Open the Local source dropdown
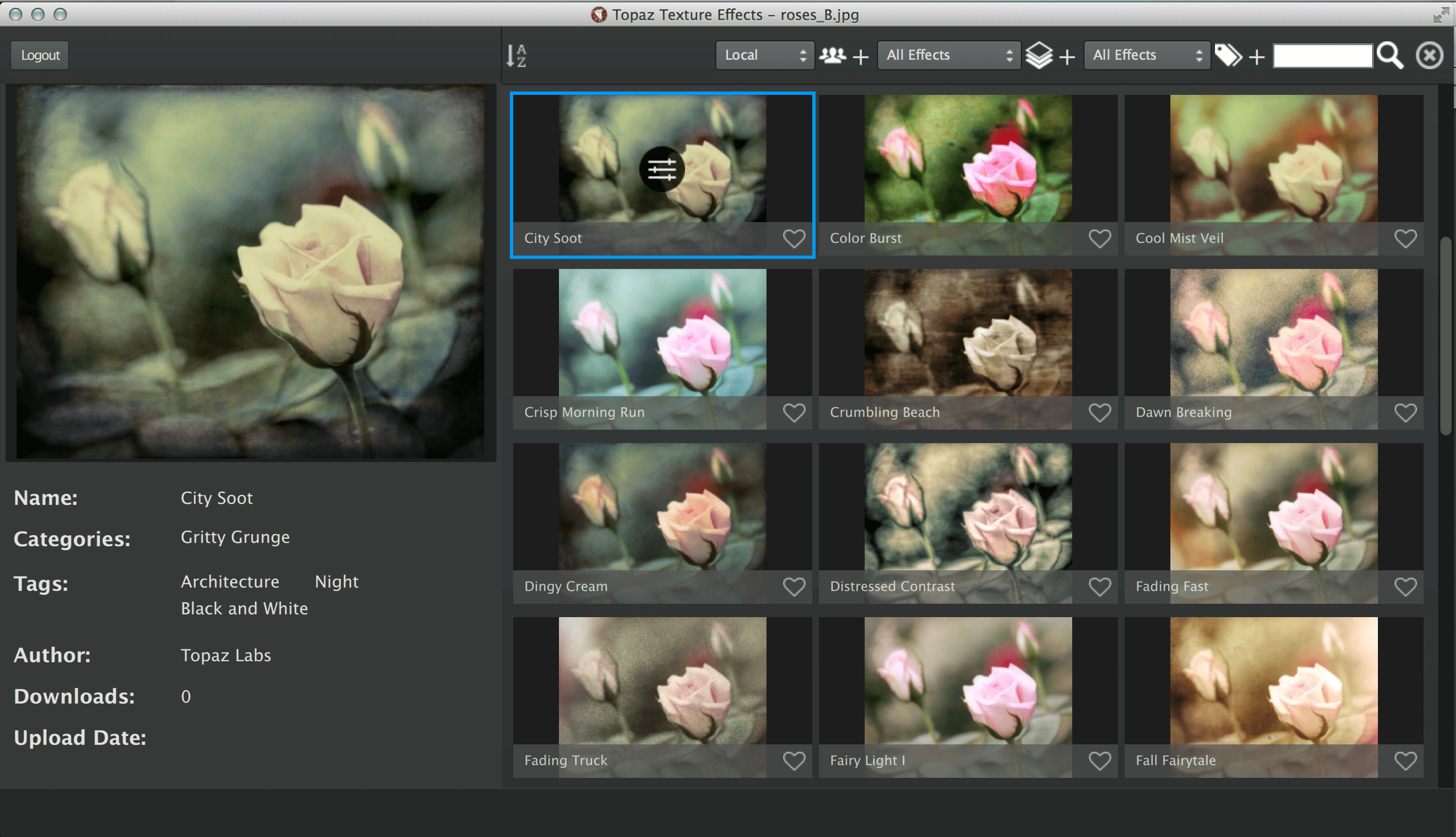 [764, 55]
